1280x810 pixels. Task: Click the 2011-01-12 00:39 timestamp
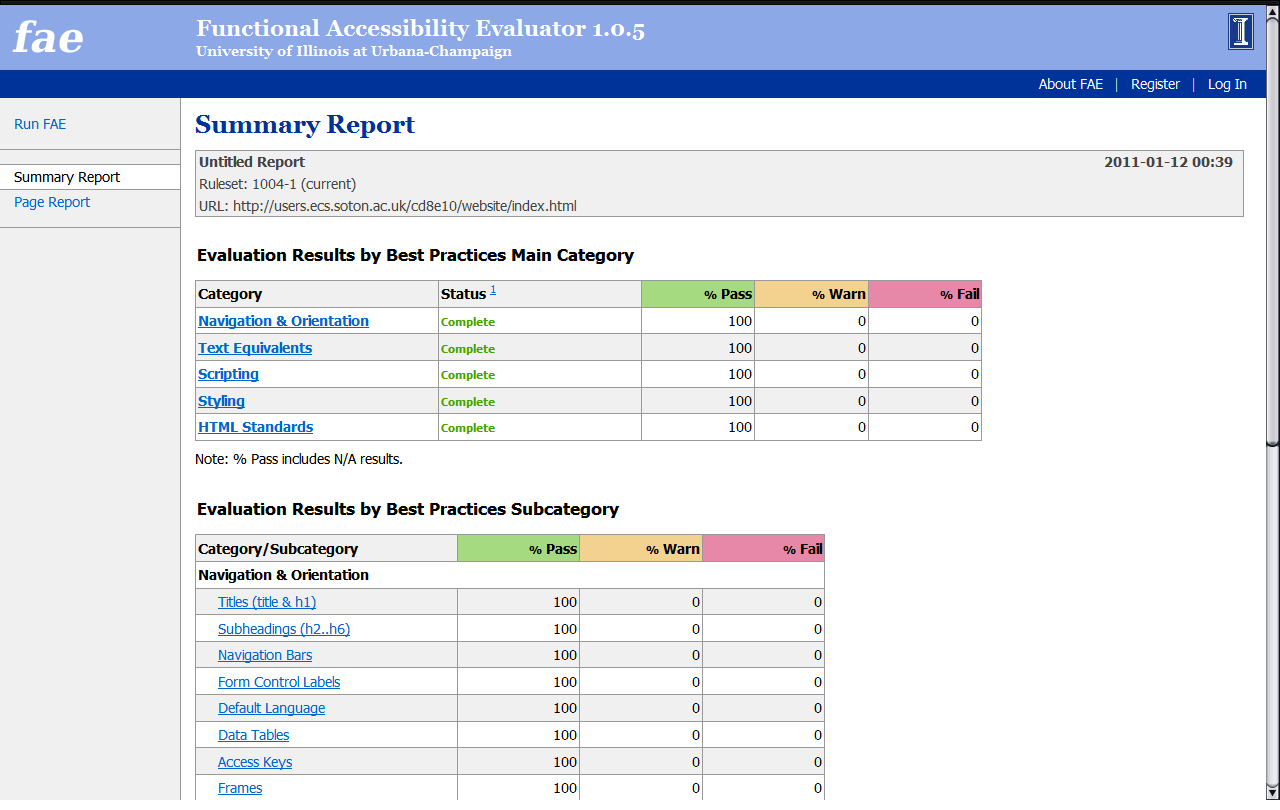[x=1168, y=162]
